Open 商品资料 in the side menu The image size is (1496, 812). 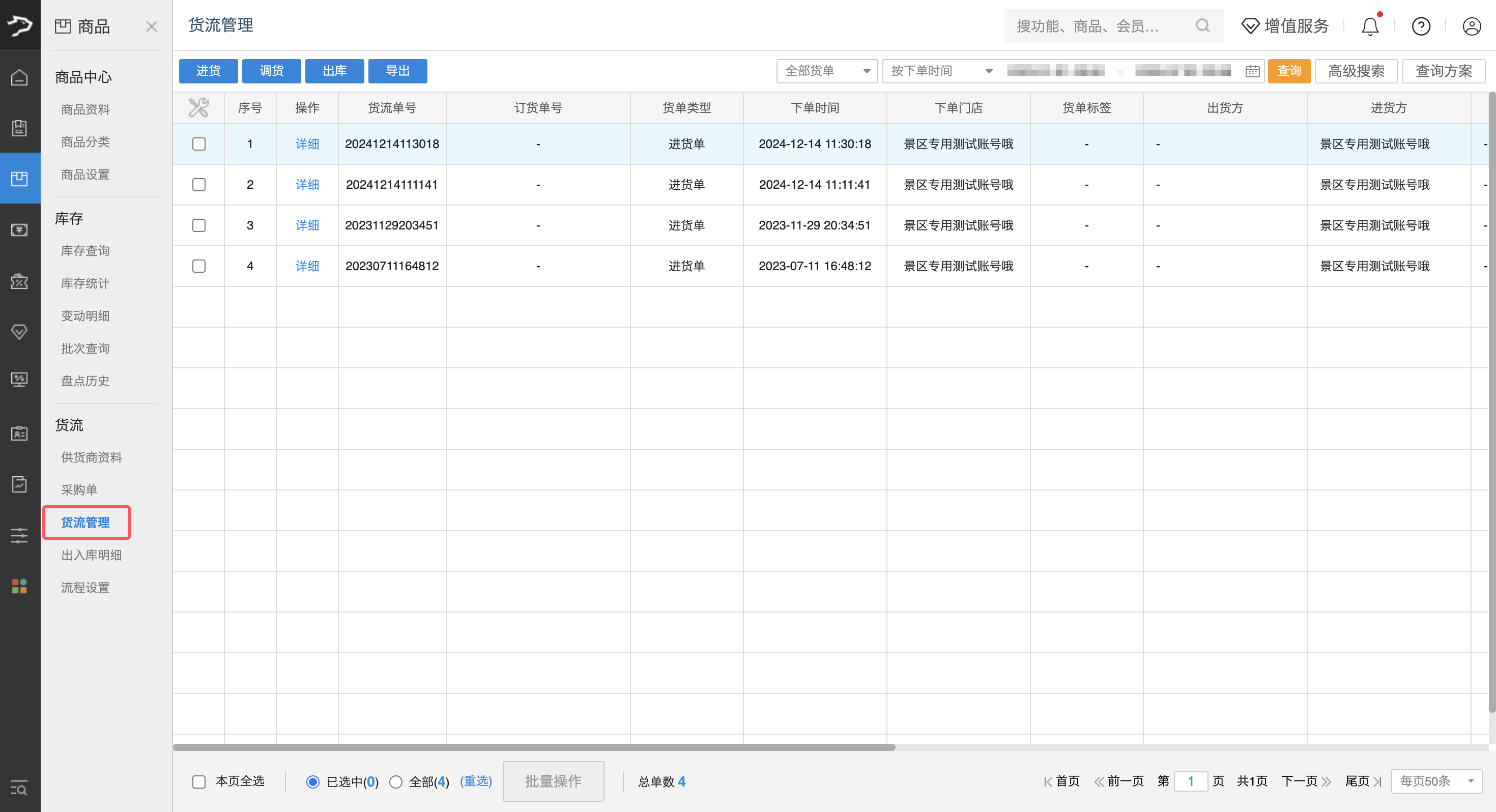(85, 109)
